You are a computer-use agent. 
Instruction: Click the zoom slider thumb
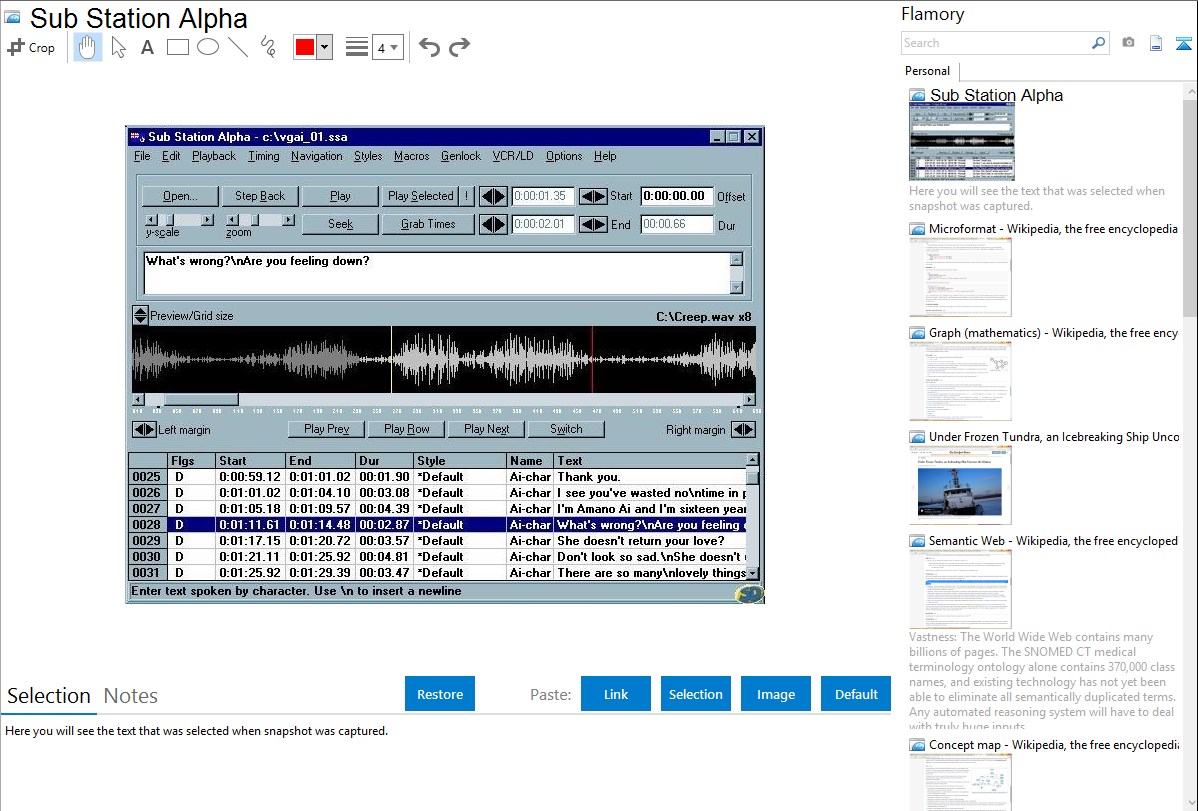255,219
